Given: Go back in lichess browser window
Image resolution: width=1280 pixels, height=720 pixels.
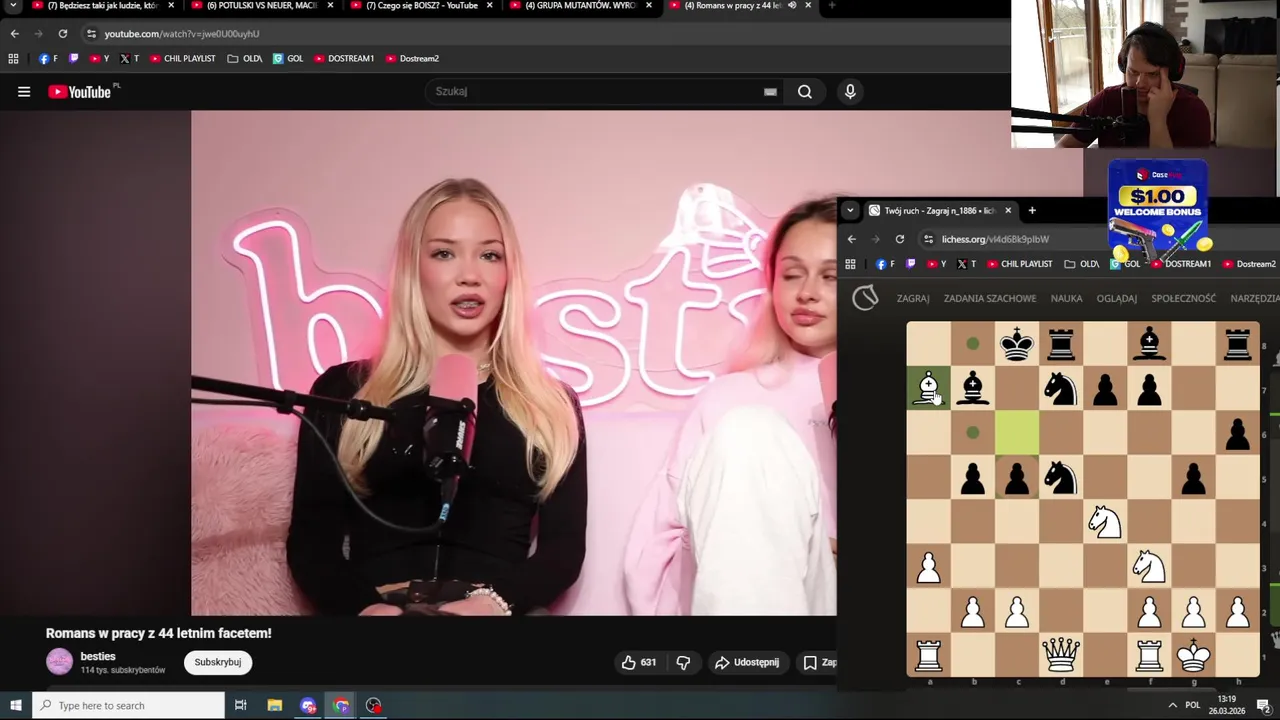Looking at the screenshot, I should 852,239.
